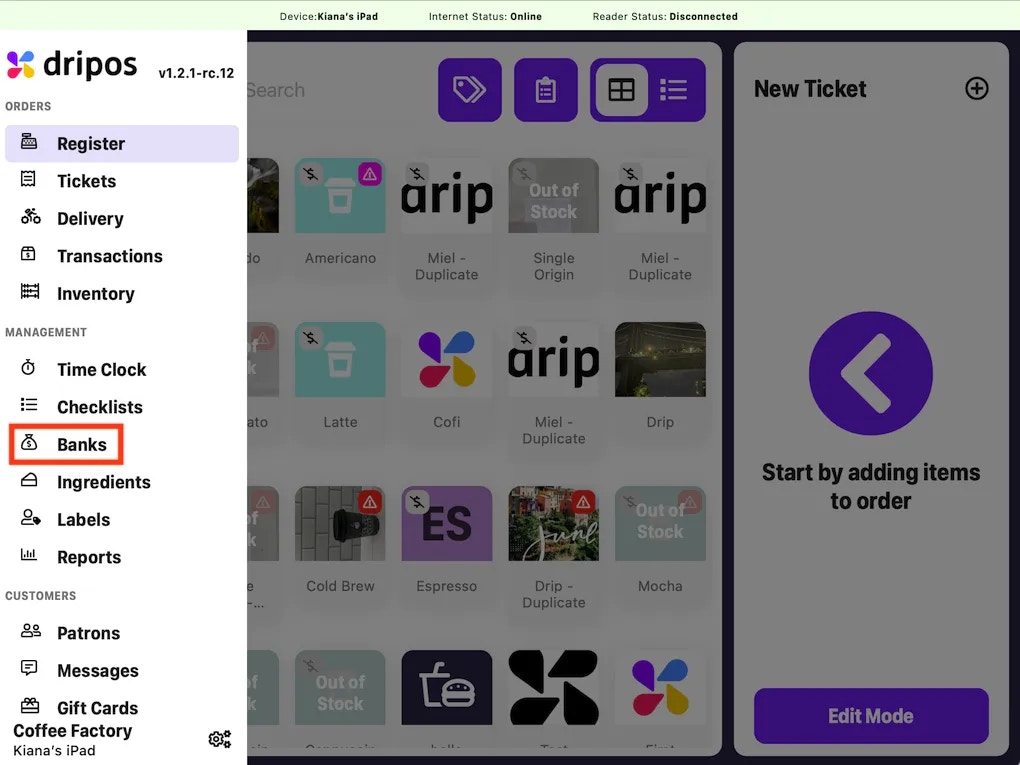
Task: Open Inventory from the sidebar
Action: click(96, 294)
